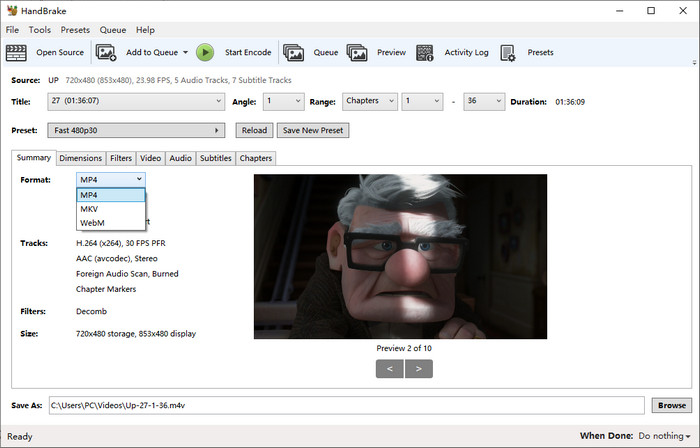Open the Title dropdown showing 27 (01:36:07)

(138, 101)
